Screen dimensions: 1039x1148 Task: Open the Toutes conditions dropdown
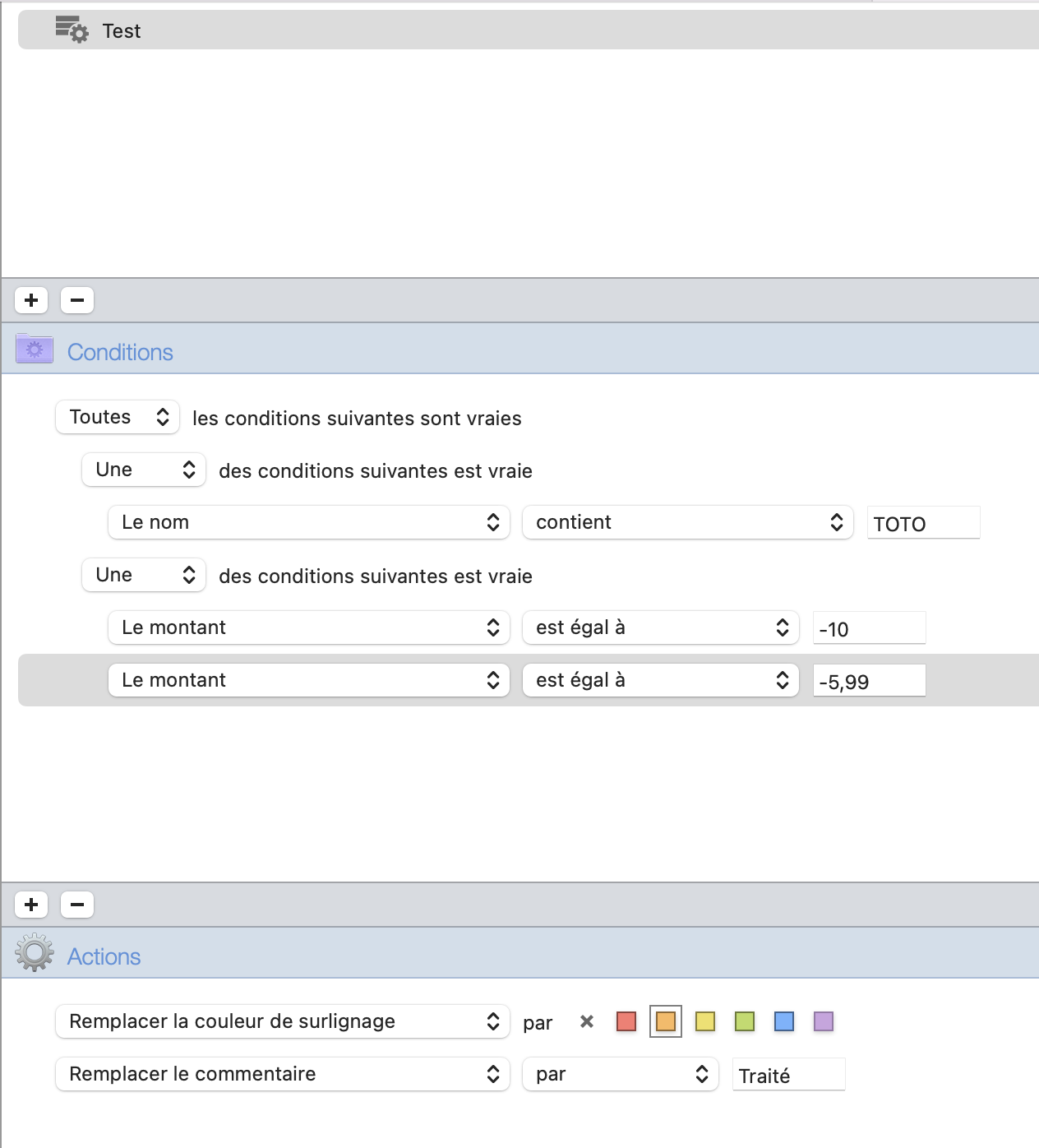tap(118, 417)
